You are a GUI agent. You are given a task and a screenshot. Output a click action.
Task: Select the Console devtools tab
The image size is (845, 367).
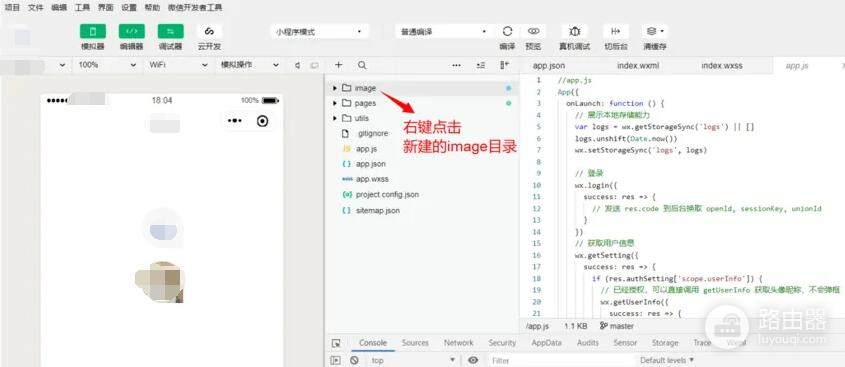click(373, 343)
